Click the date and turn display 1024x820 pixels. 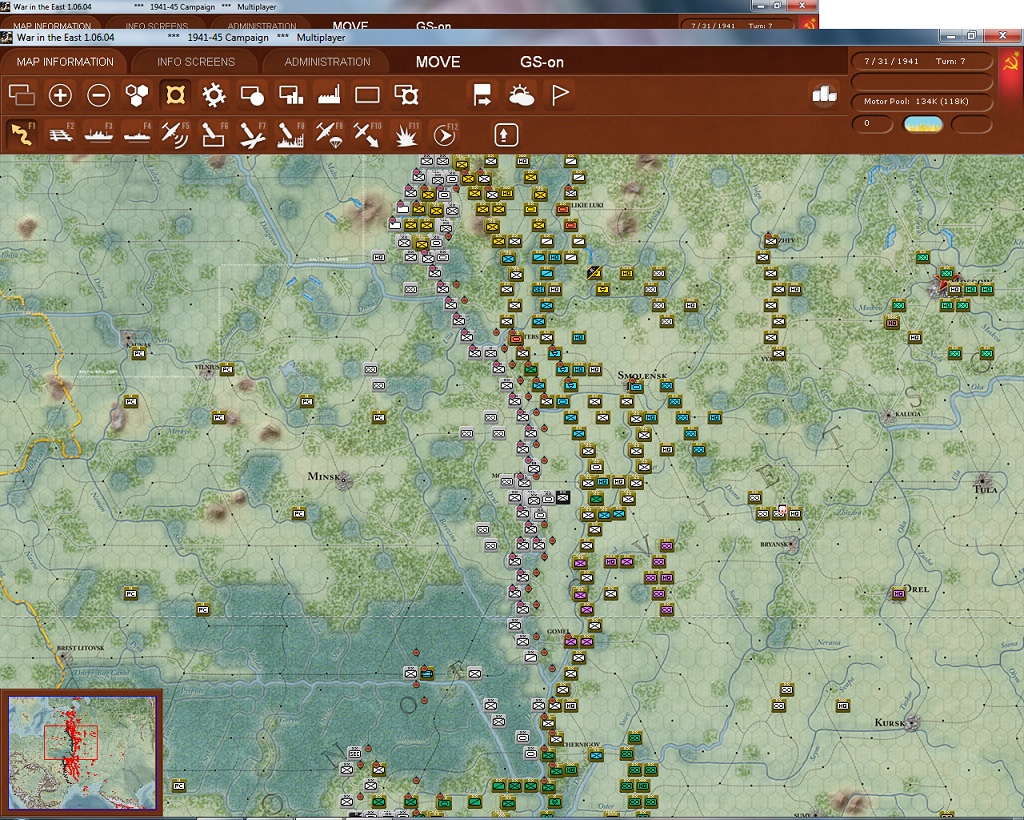point(921,61)
